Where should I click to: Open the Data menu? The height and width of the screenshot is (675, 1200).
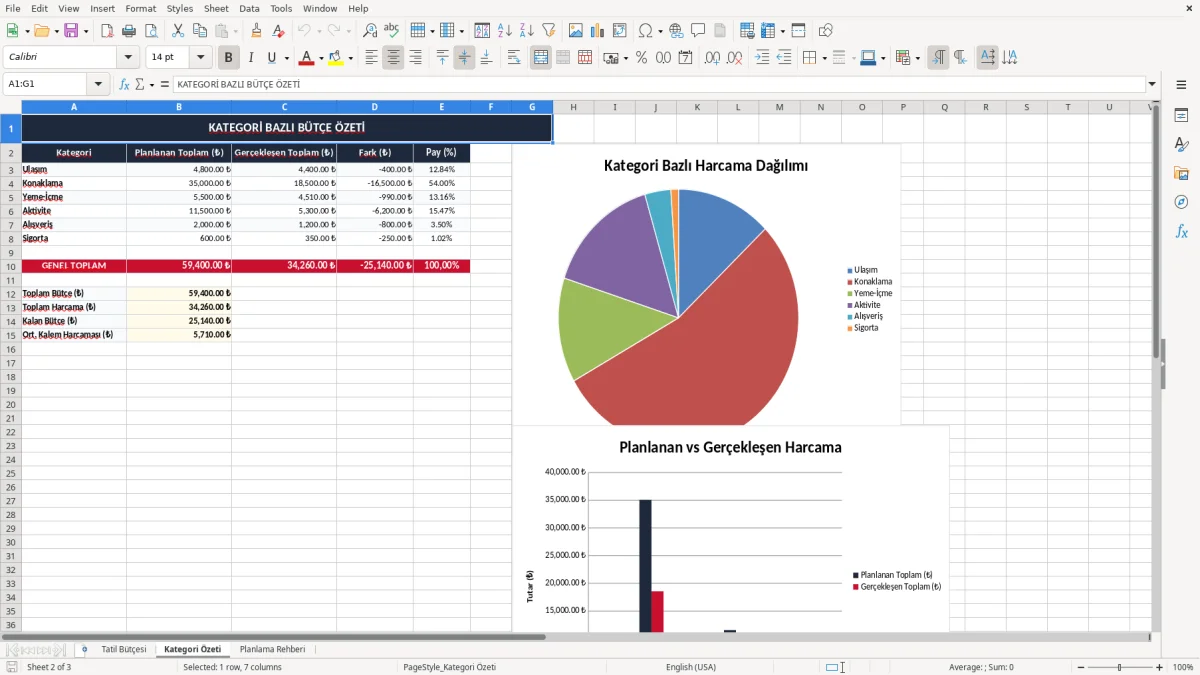pos(249,8)
